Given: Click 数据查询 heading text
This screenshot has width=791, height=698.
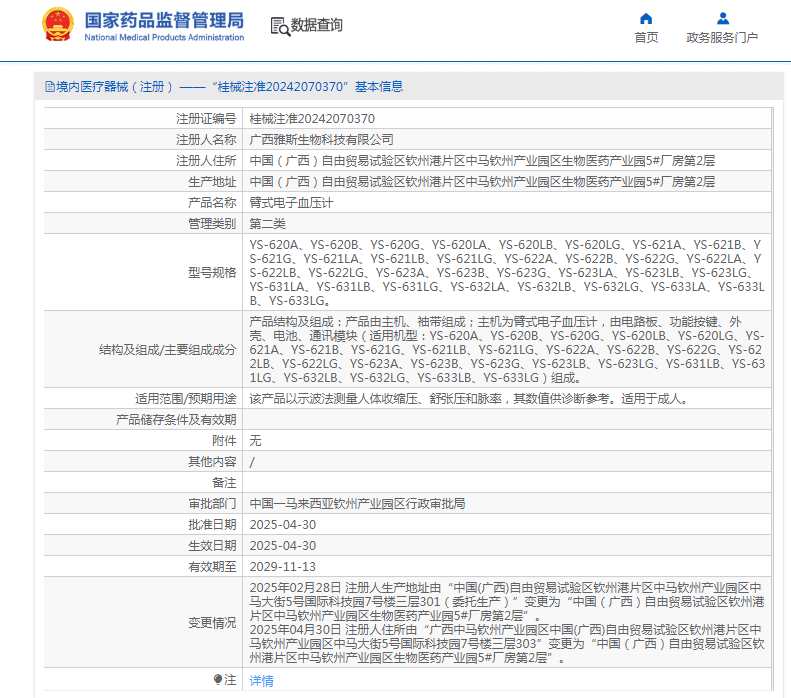Looking at the screenshot, I should (x=317, y=25).
